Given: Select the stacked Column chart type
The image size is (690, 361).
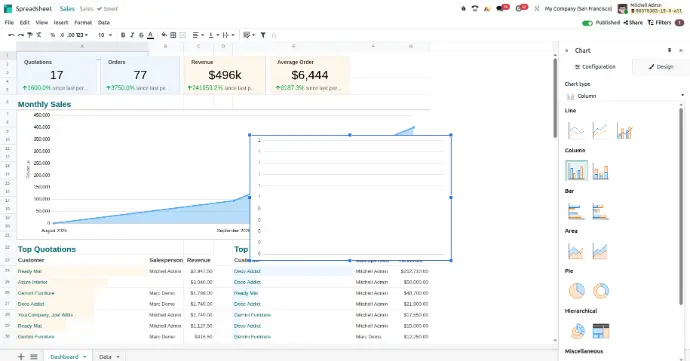Looking at the screenshot, I should pos(600,171).
